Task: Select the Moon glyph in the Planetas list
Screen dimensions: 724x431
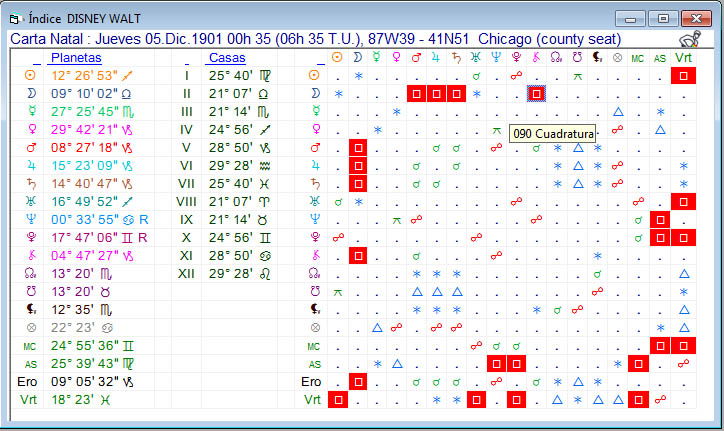Action: click(x=31, y=93)
